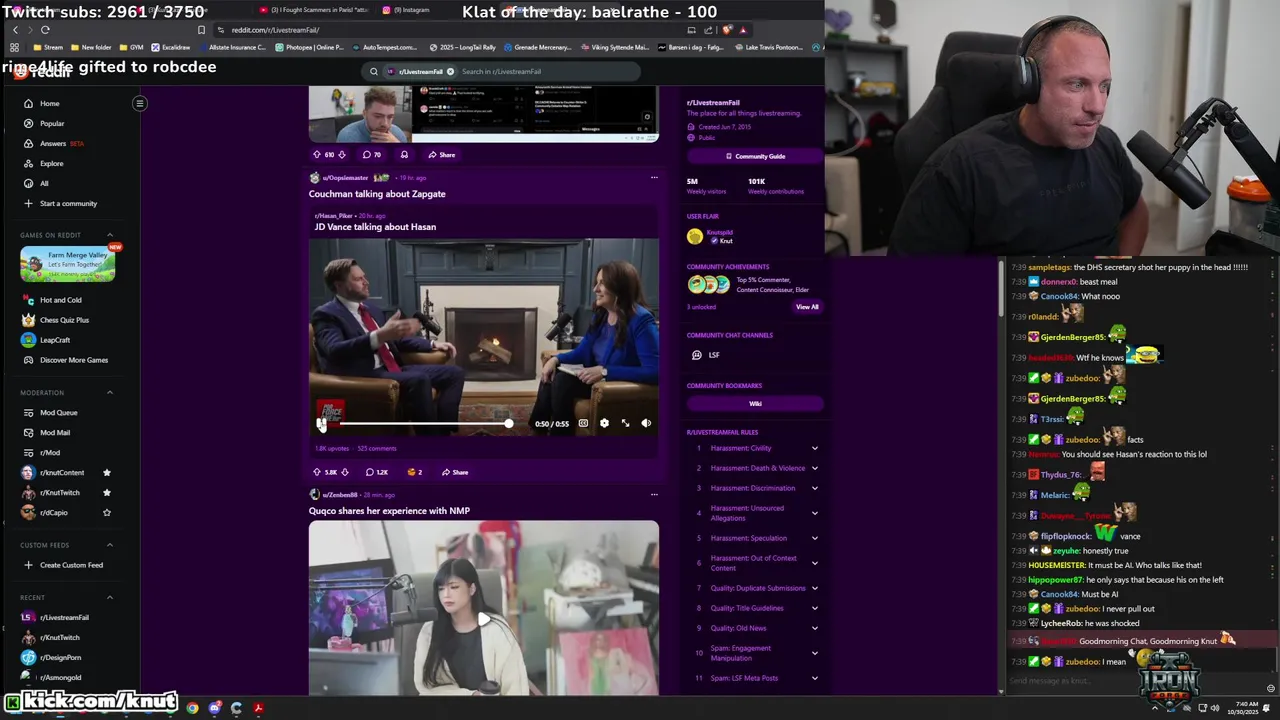Open the AutoTempest bookmark

387,47
